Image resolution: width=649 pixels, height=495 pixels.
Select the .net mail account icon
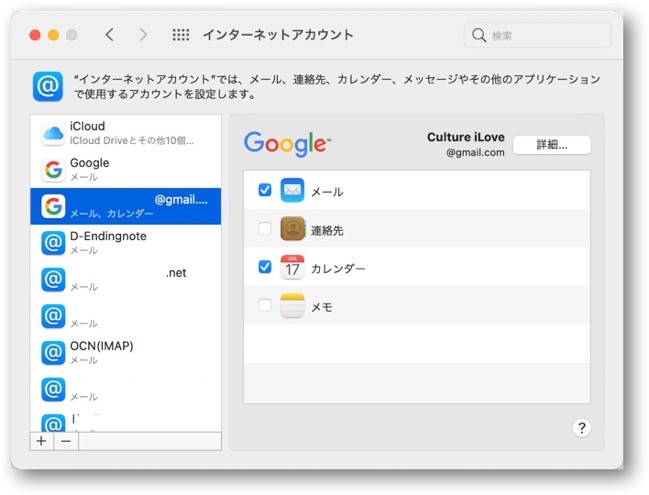(x=53, y=279)
